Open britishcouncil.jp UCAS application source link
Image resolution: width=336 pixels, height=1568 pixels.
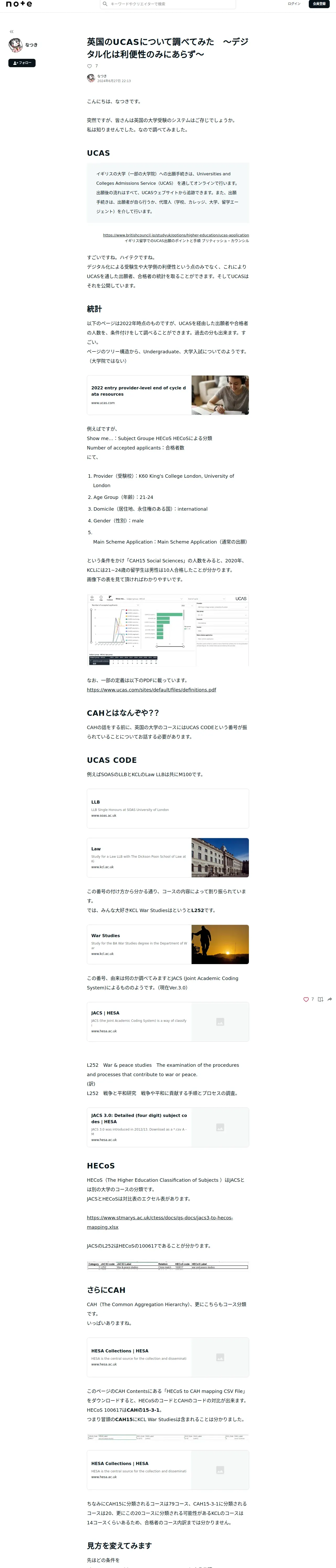click(x=176, y=235)
